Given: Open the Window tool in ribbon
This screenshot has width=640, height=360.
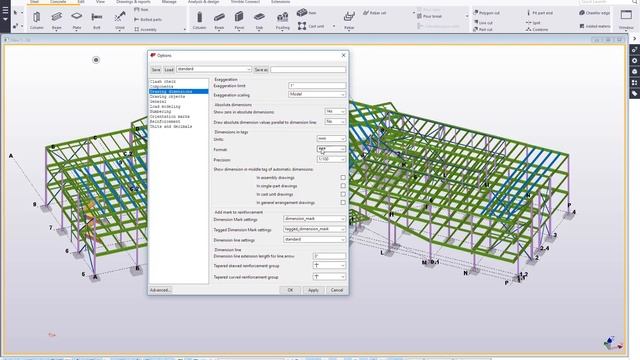Looking at the screenshot, I should 626,19.
